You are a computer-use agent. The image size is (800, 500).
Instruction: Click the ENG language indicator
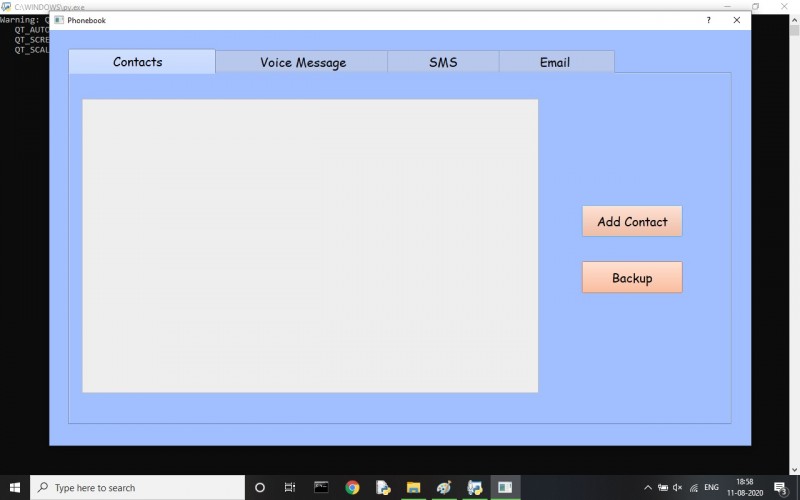pyautogui.click(x=711, y=488)
